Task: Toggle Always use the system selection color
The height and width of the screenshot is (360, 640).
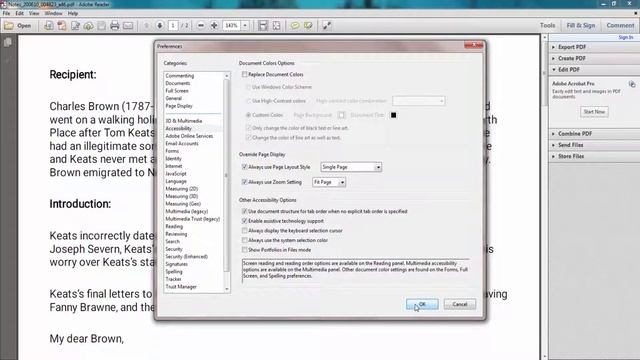Action: click(244, 240)
